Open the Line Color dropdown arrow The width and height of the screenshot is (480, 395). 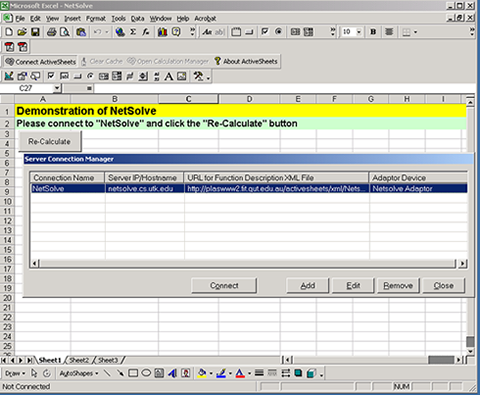click(x=230, y=373)
